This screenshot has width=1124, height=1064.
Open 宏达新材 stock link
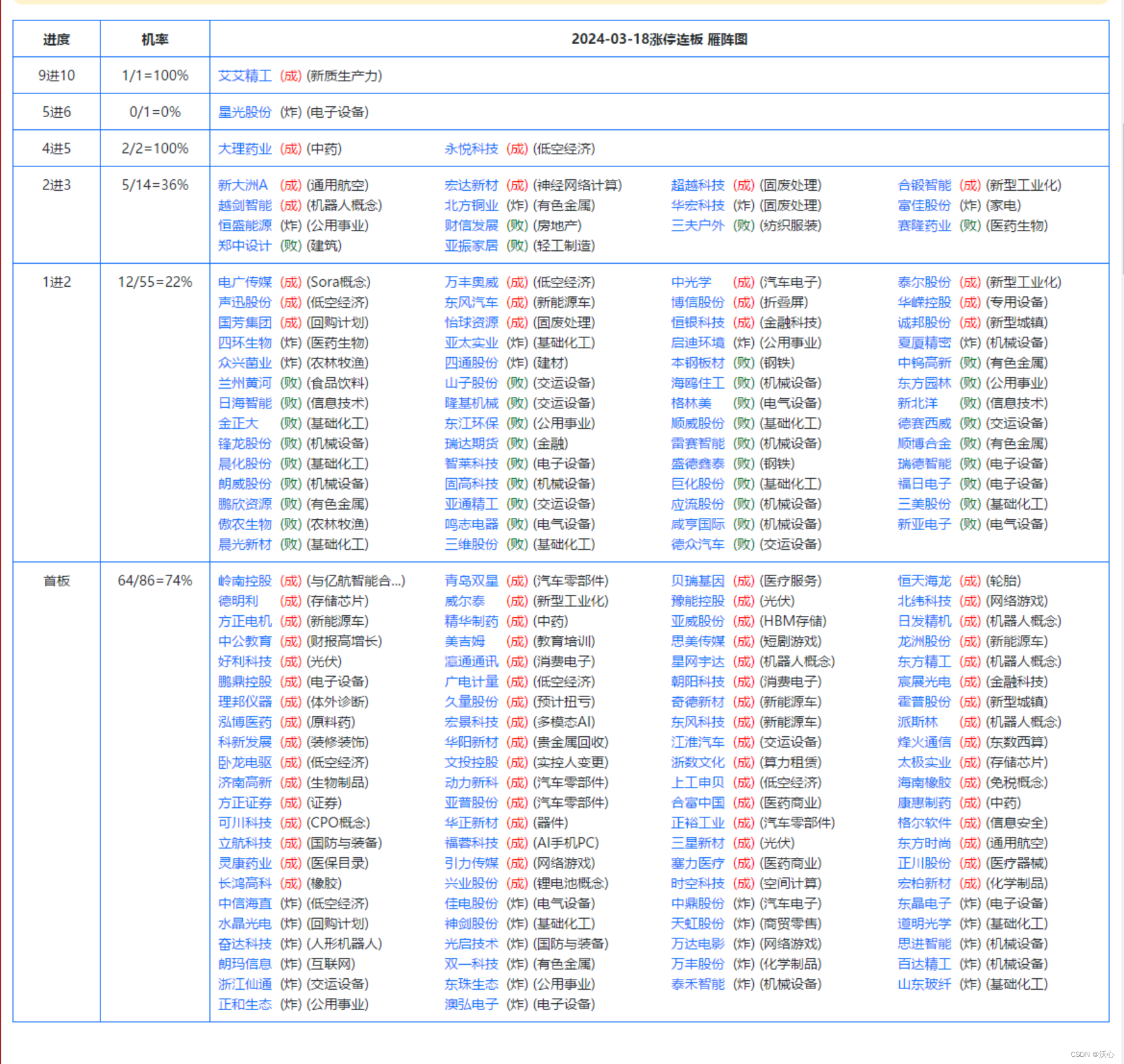(471, 185)
